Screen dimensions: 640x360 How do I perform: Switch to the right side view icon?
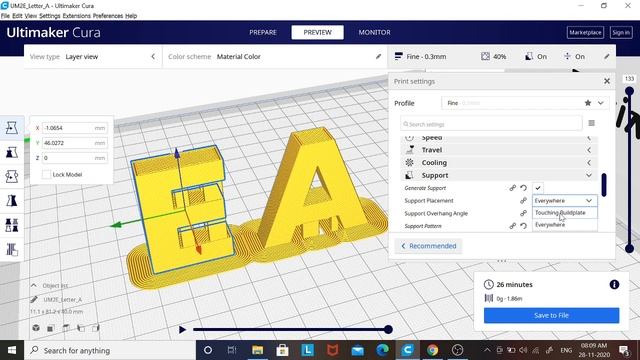96,328
